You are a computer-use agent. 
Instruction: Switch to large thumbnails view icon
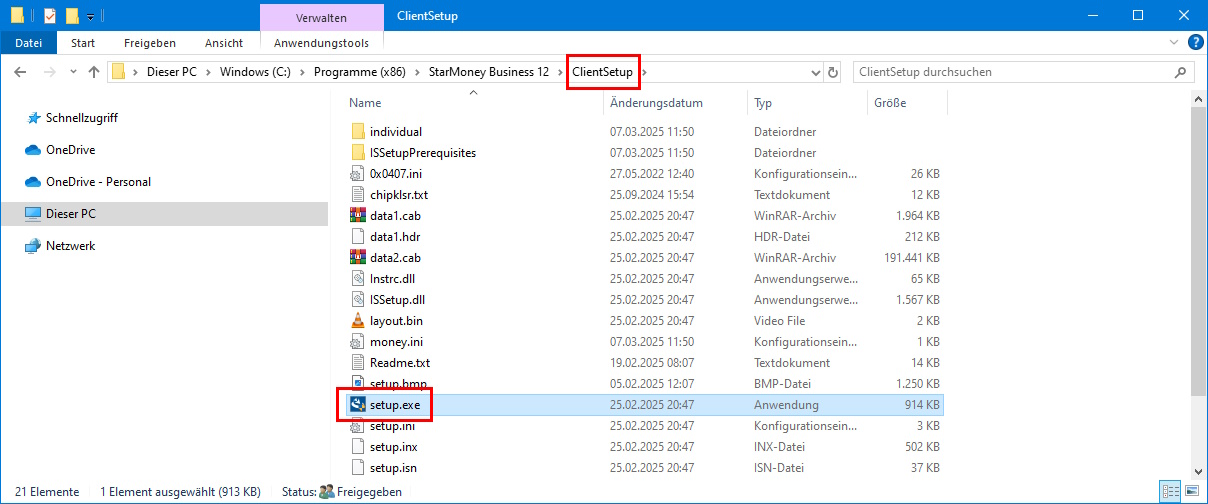pyautogui.click(x=1191, y=492)
